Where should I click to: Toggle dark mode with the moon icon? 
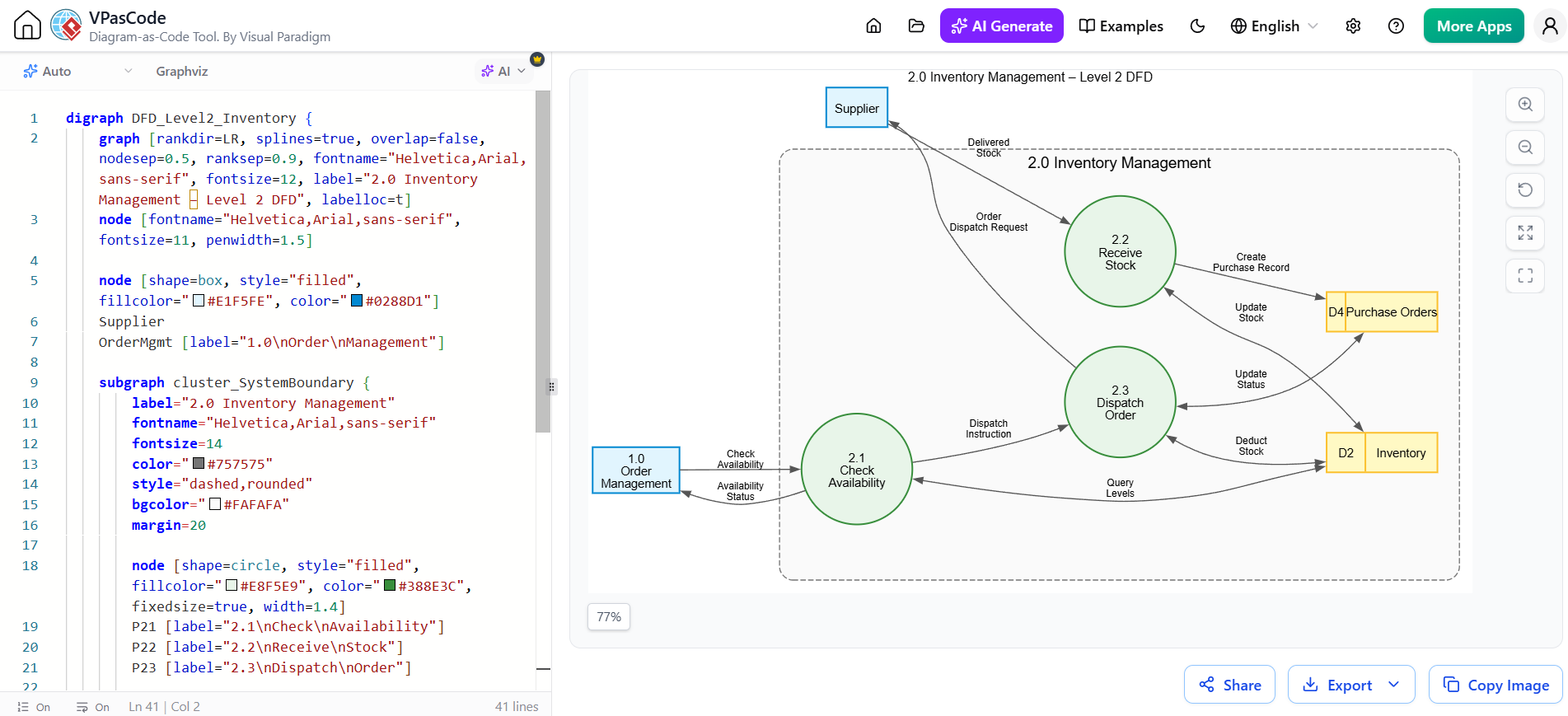(1197, 26)
